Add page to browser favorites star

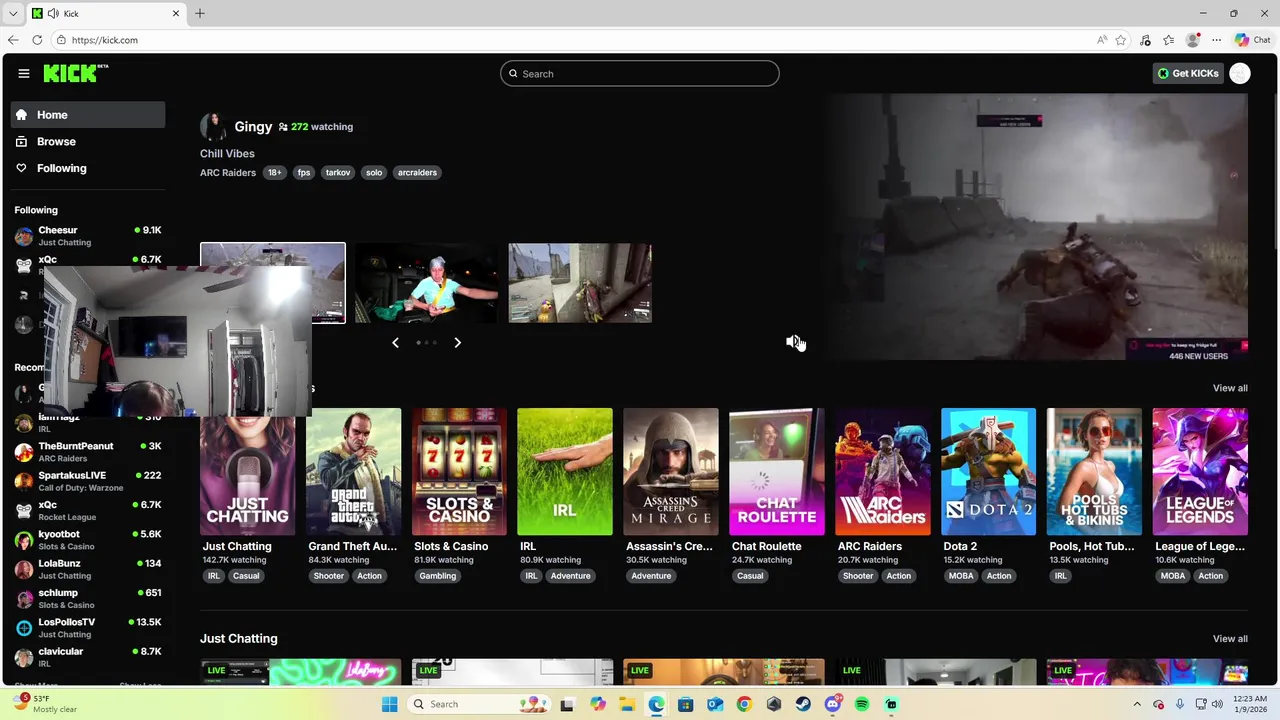tap(1121, 40)
